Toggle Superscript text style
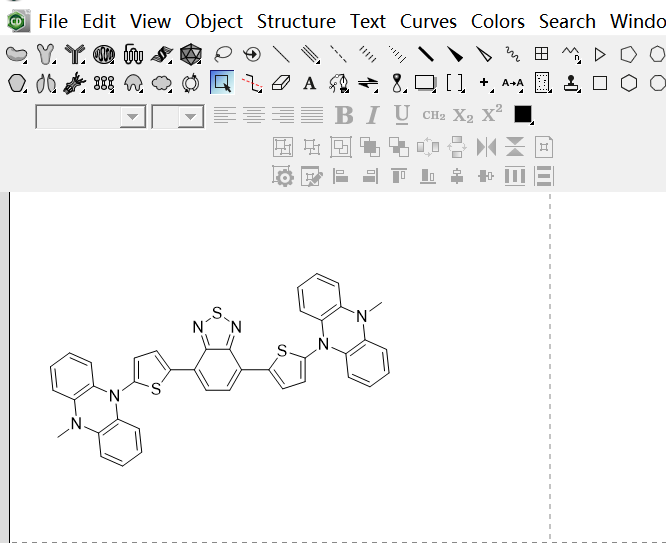 (492, 114)
